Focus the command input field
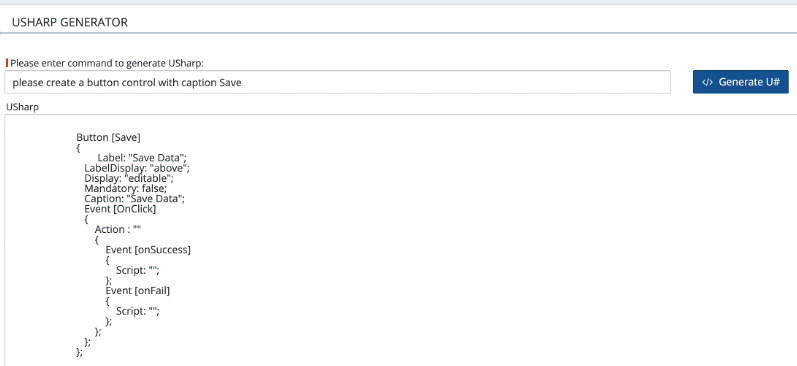This screenshot has height=366, width=797. (x=338, y=82)
